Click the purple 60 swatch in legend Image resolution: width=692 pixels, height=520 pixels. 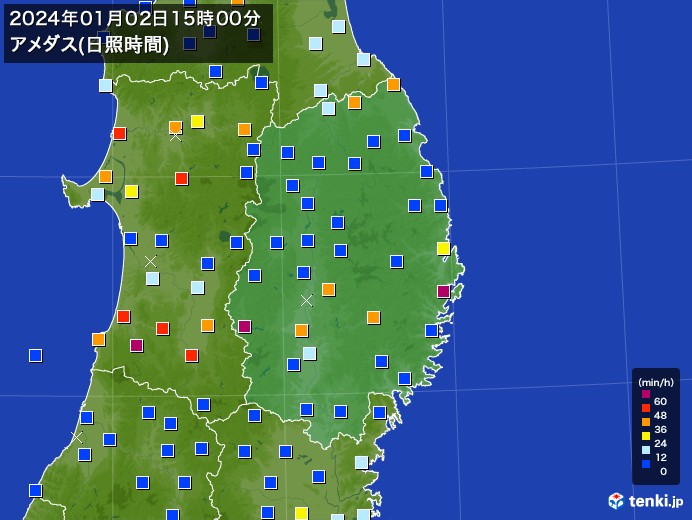(x=646, y=394)
